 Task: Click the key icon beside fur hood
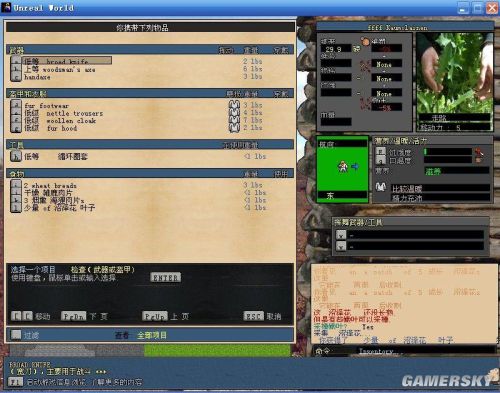click(16, 128)
